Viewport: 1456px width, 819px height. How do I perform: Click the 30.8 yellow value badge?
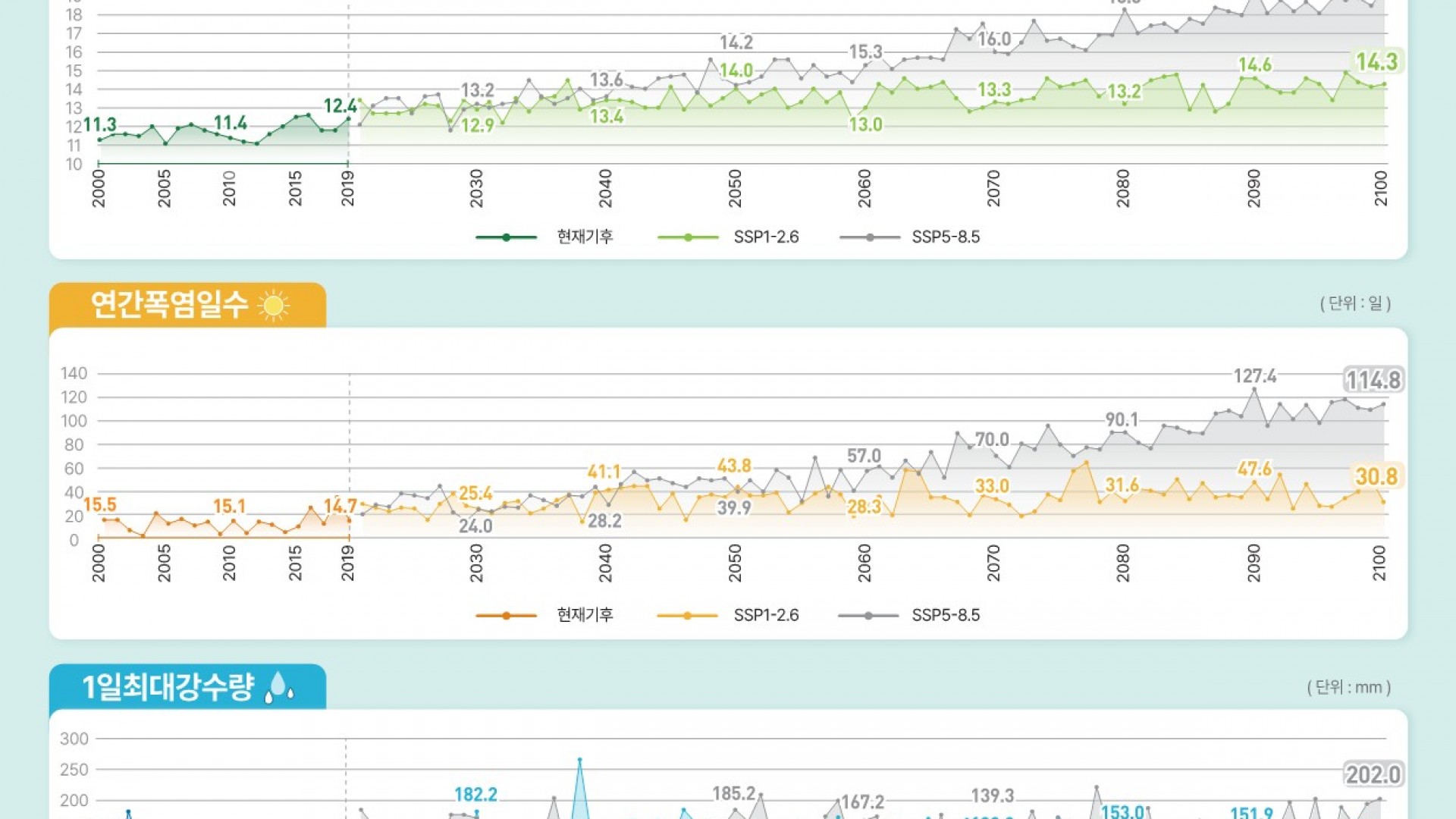[x=1376, y=476]
